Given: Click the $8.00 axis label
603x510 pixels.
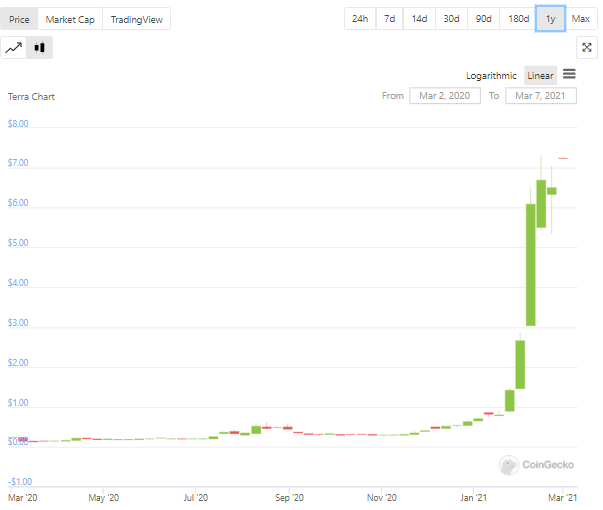Looking at the screenshot, I should [x=18, y=124].
